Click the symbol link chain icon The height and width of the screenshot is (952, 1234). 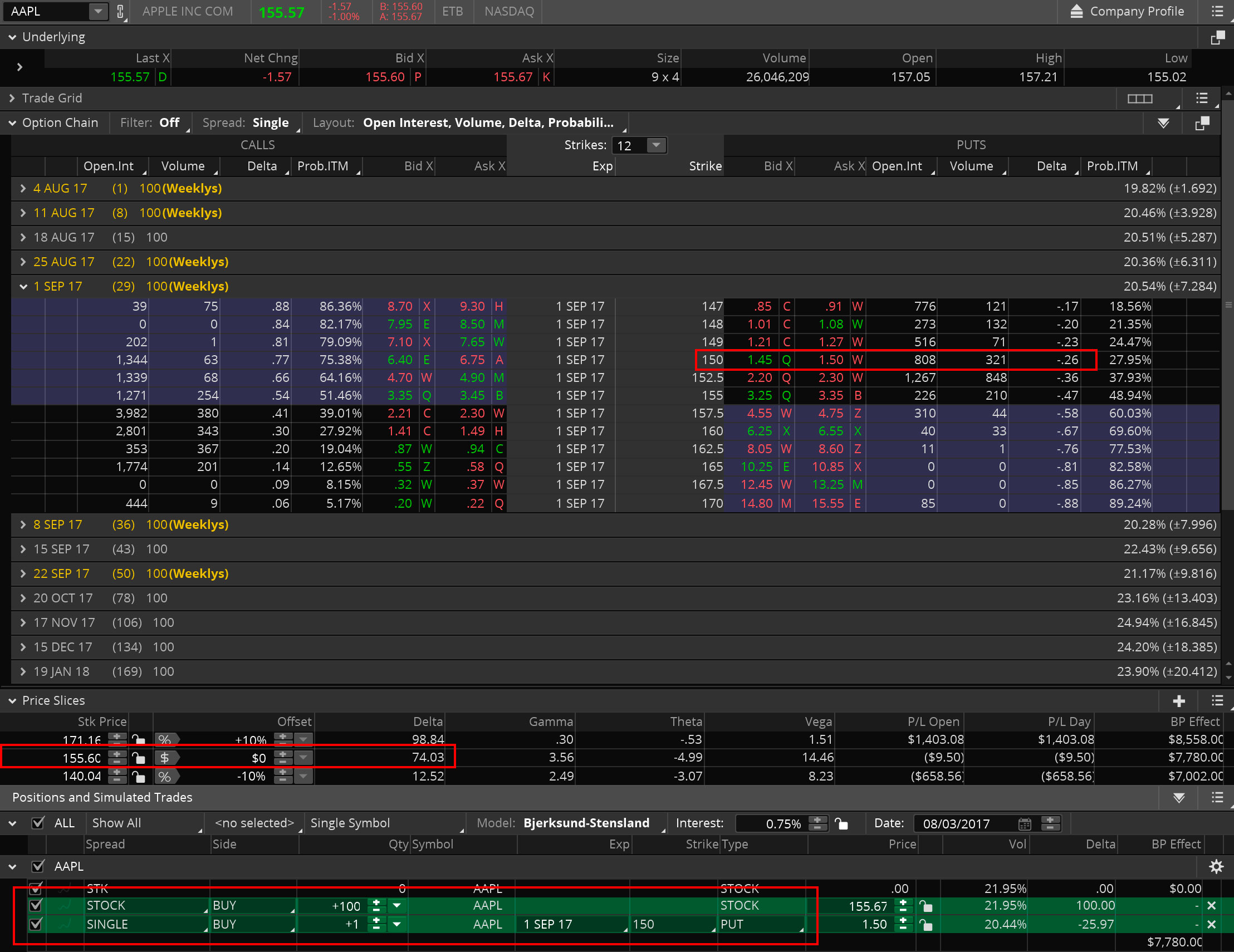(120, 11)
